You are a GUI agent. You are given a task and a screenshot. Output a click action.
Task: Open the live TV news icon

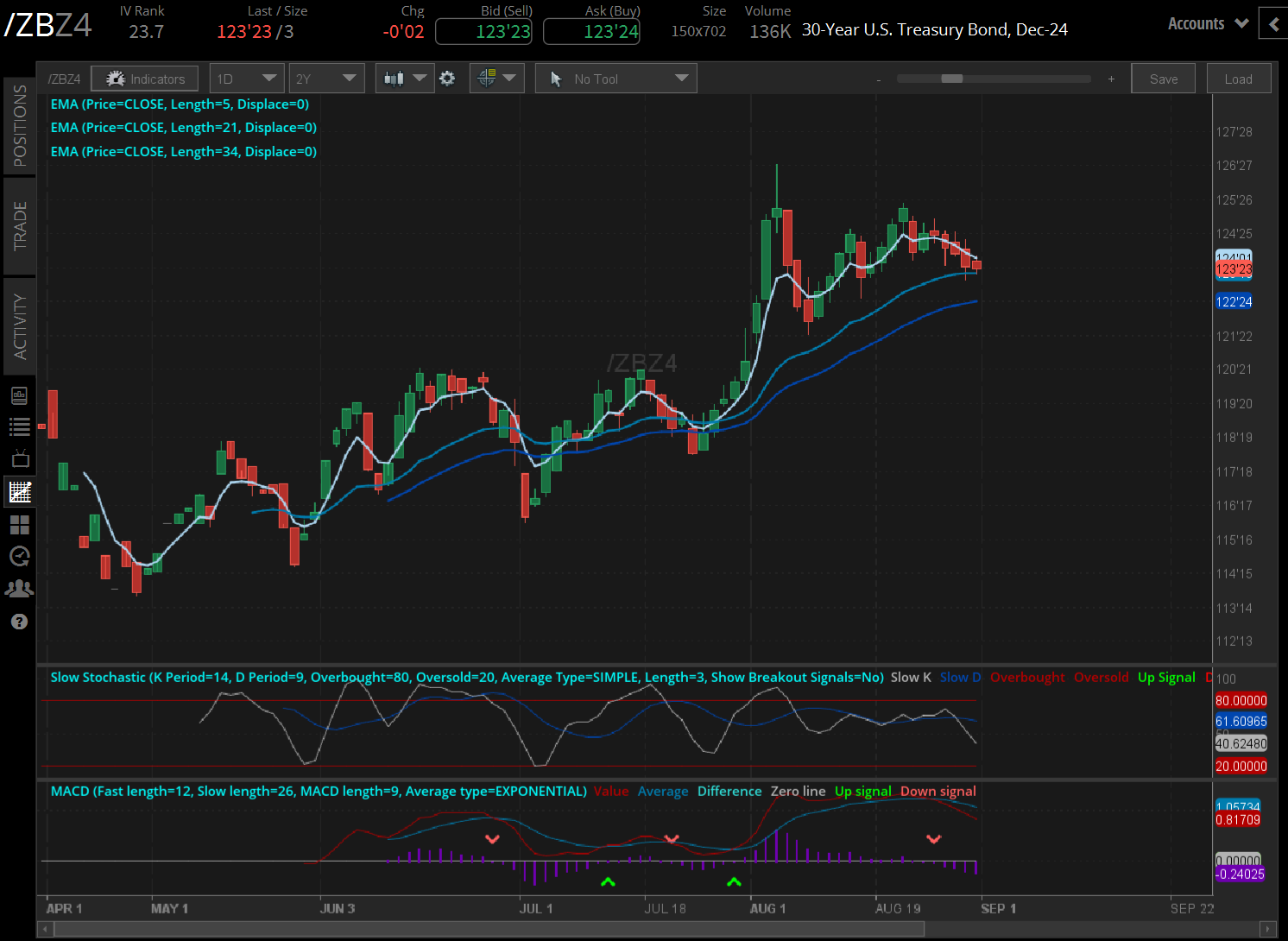point(19,458)
